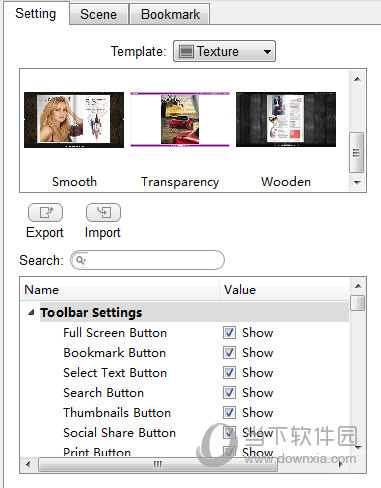Select the Thumbnails Button row name
Screen dimensions: 381x488
pos(117,413)
